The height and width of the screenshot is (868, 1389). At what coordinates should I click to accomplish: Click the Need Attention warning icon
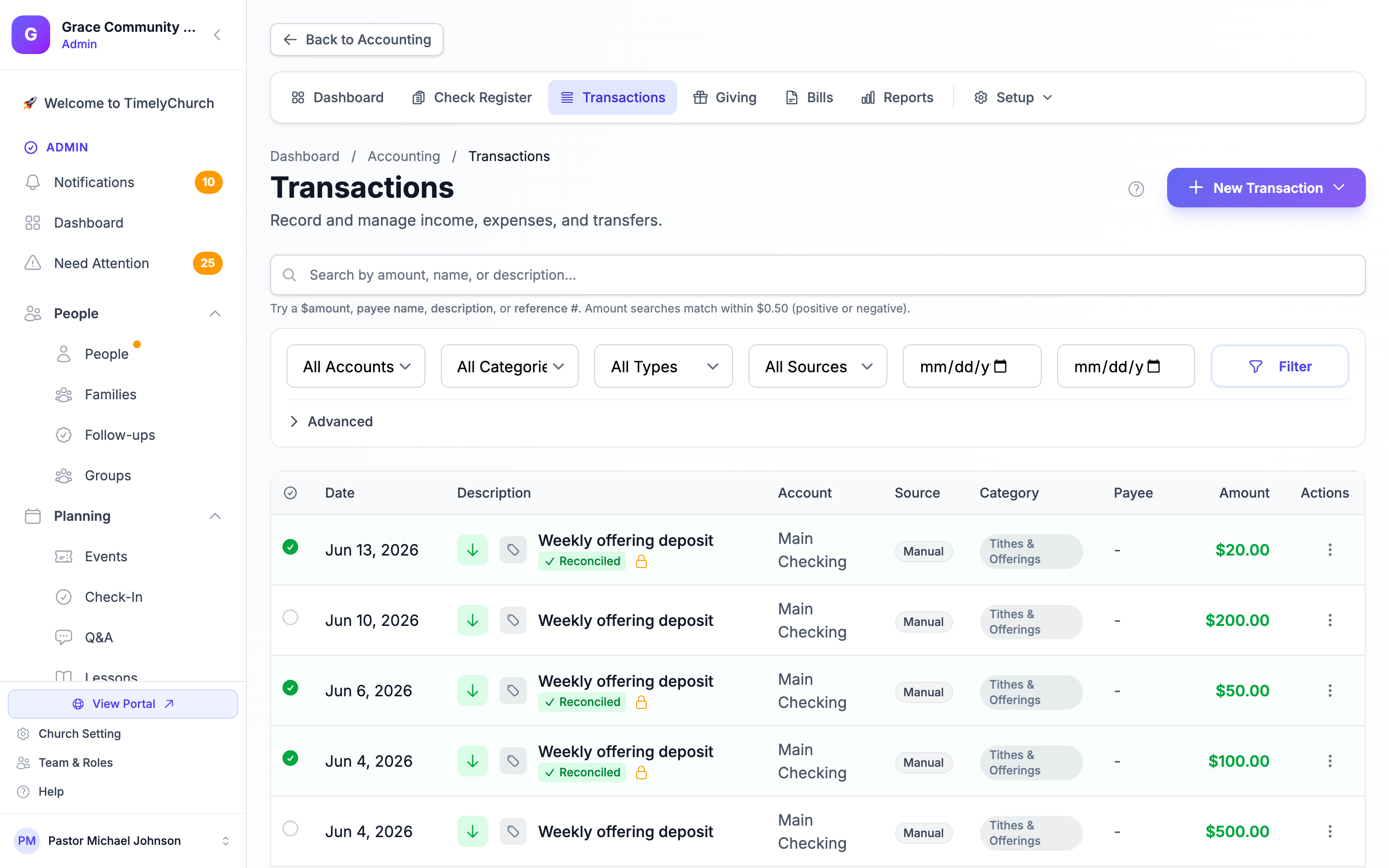click(33, 263)
